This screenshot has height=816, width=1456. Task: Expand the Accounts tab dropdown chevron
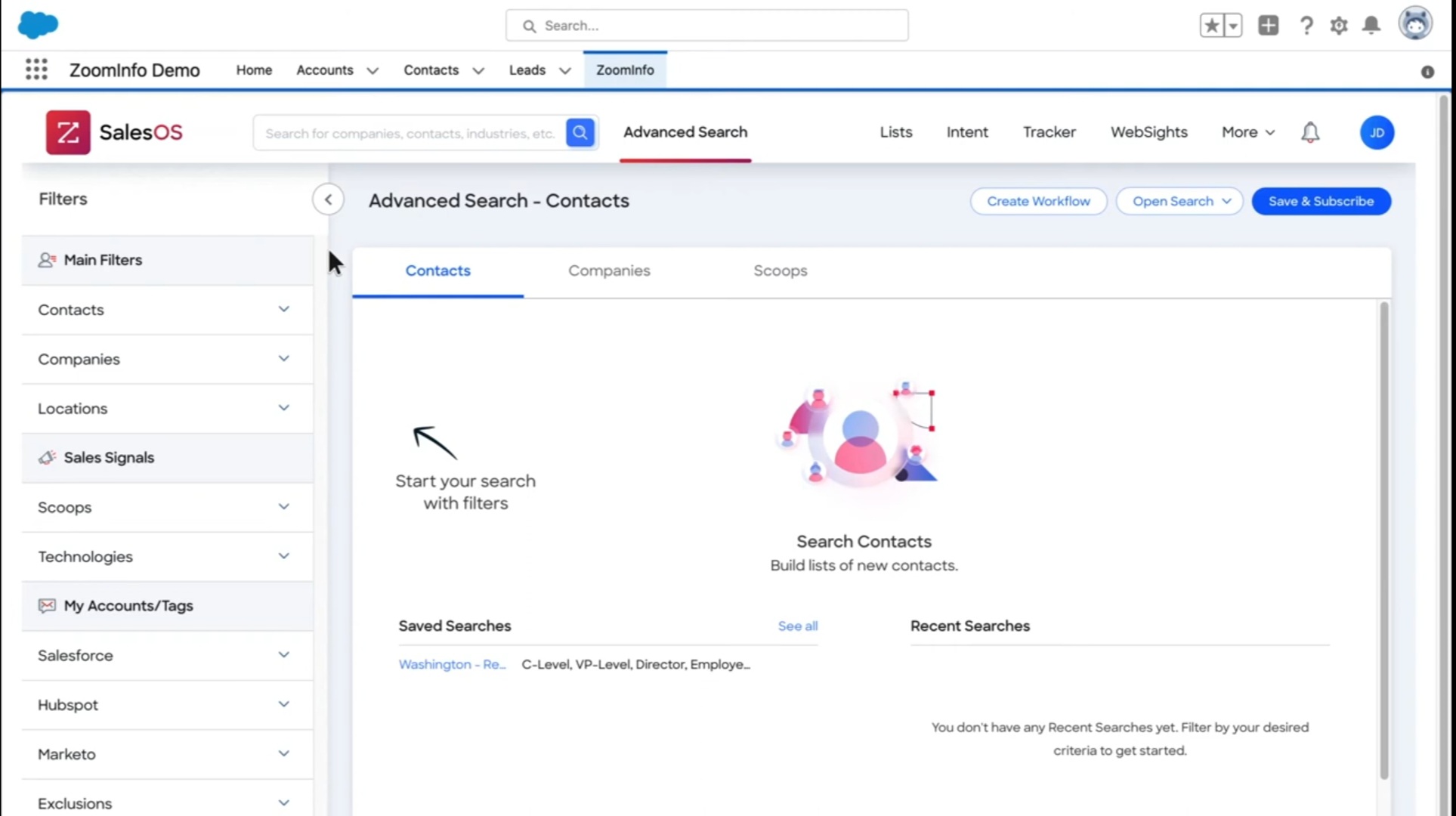click(373, 70)
